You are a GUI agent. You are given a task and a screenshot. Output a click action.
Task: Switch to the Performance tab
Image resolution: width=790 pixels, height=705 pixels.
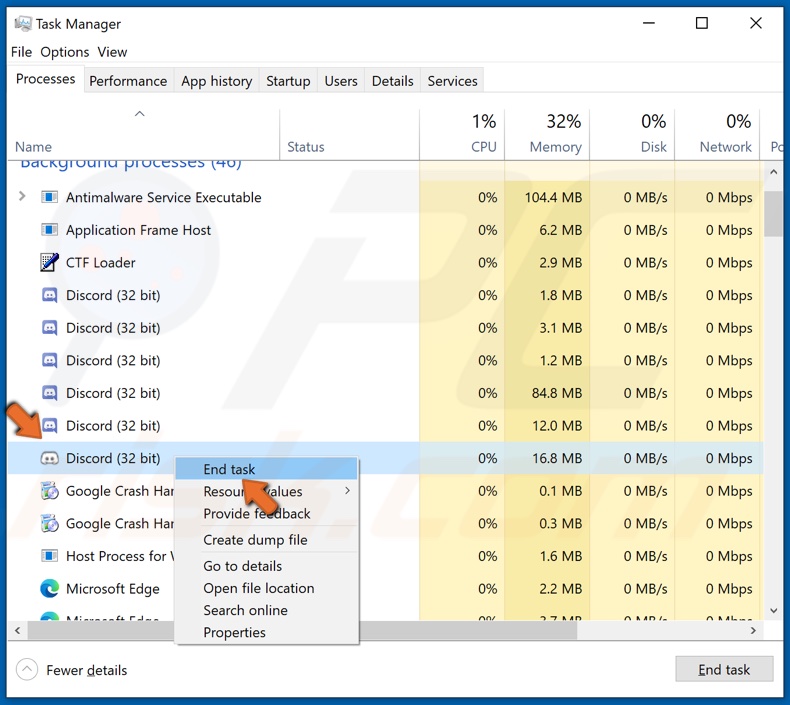point(128,81)
